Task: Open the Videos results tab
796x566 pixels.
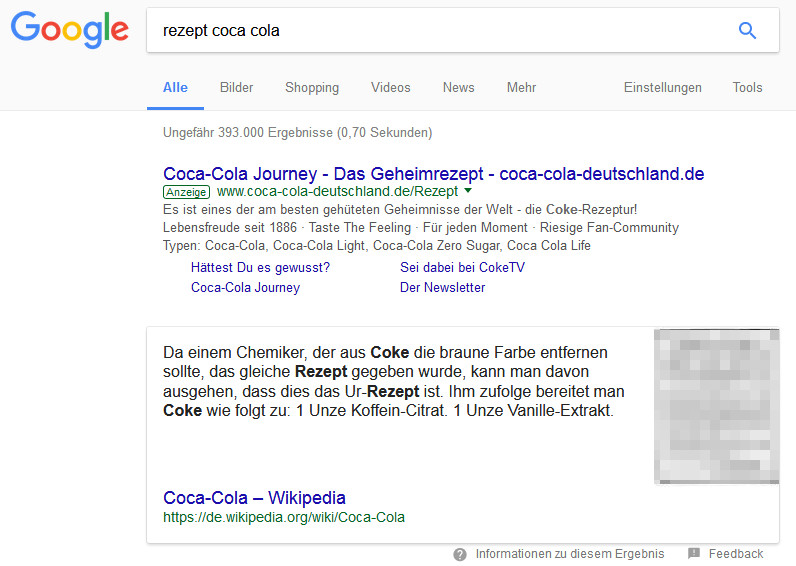Action: [390, 88]
